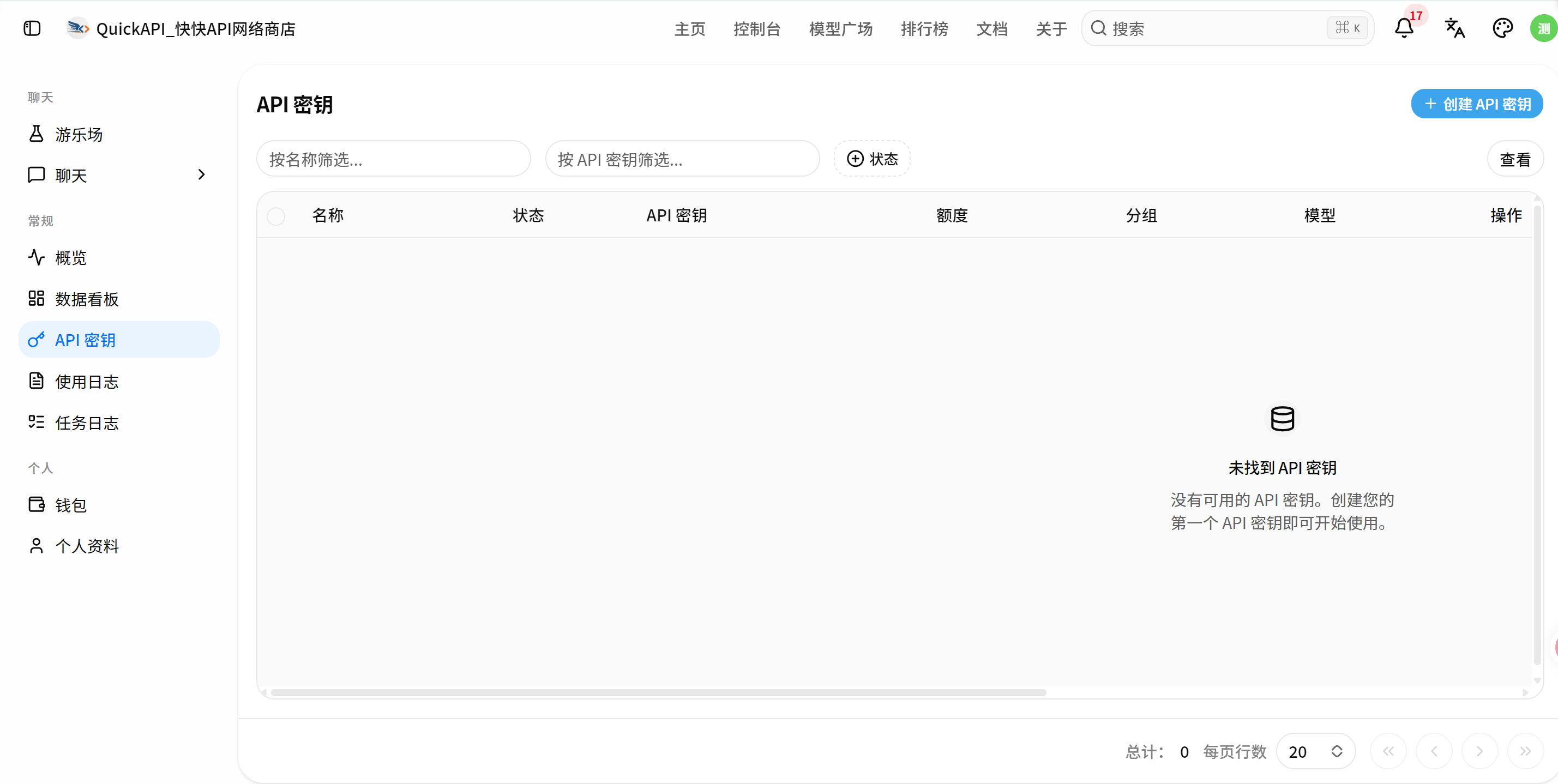Open 数据看板 dashboard in sidebar

coord(119,299)
